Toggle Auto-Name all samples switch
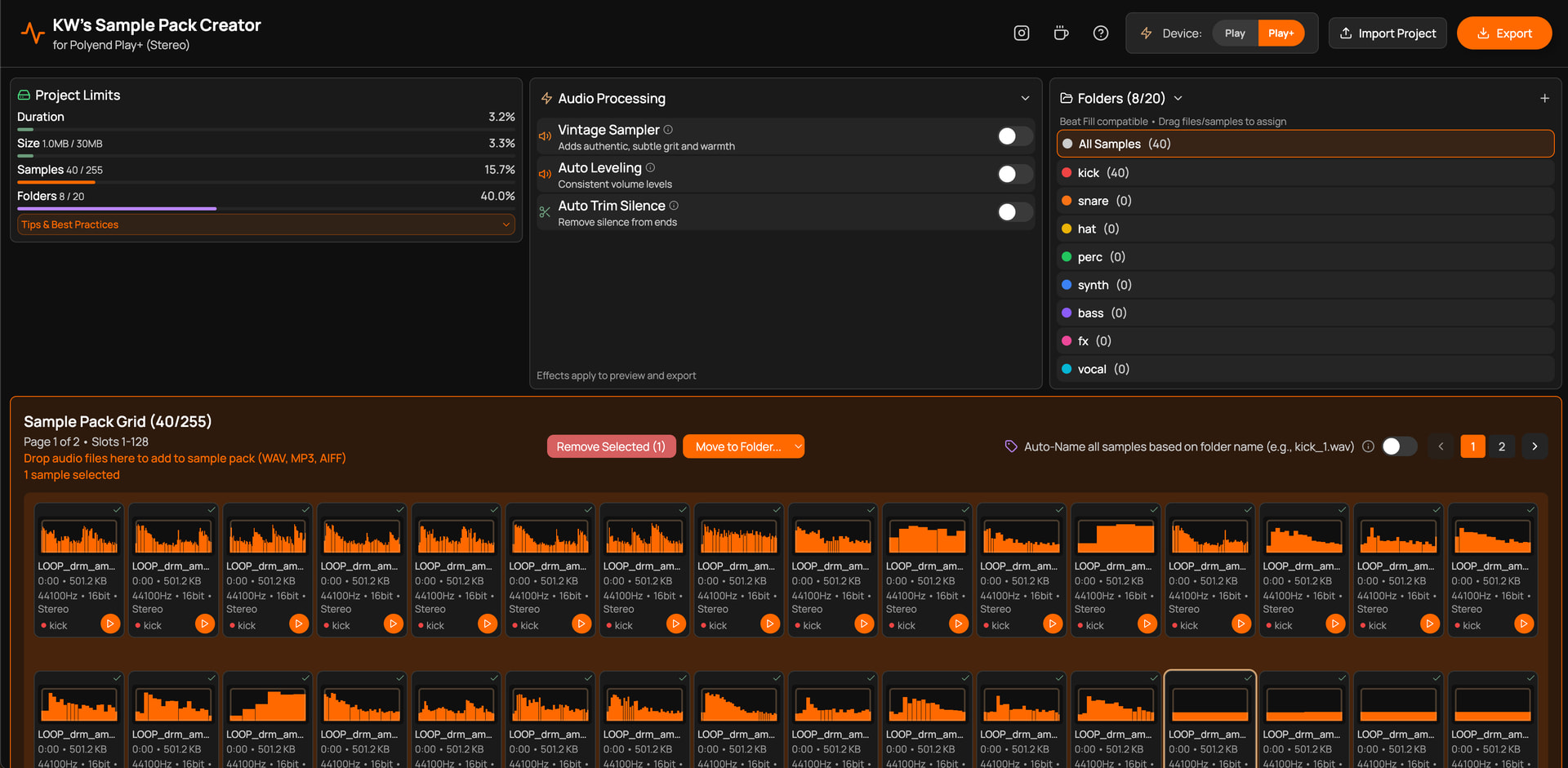Screen dimensions: 1568x768 [1398, 446]
